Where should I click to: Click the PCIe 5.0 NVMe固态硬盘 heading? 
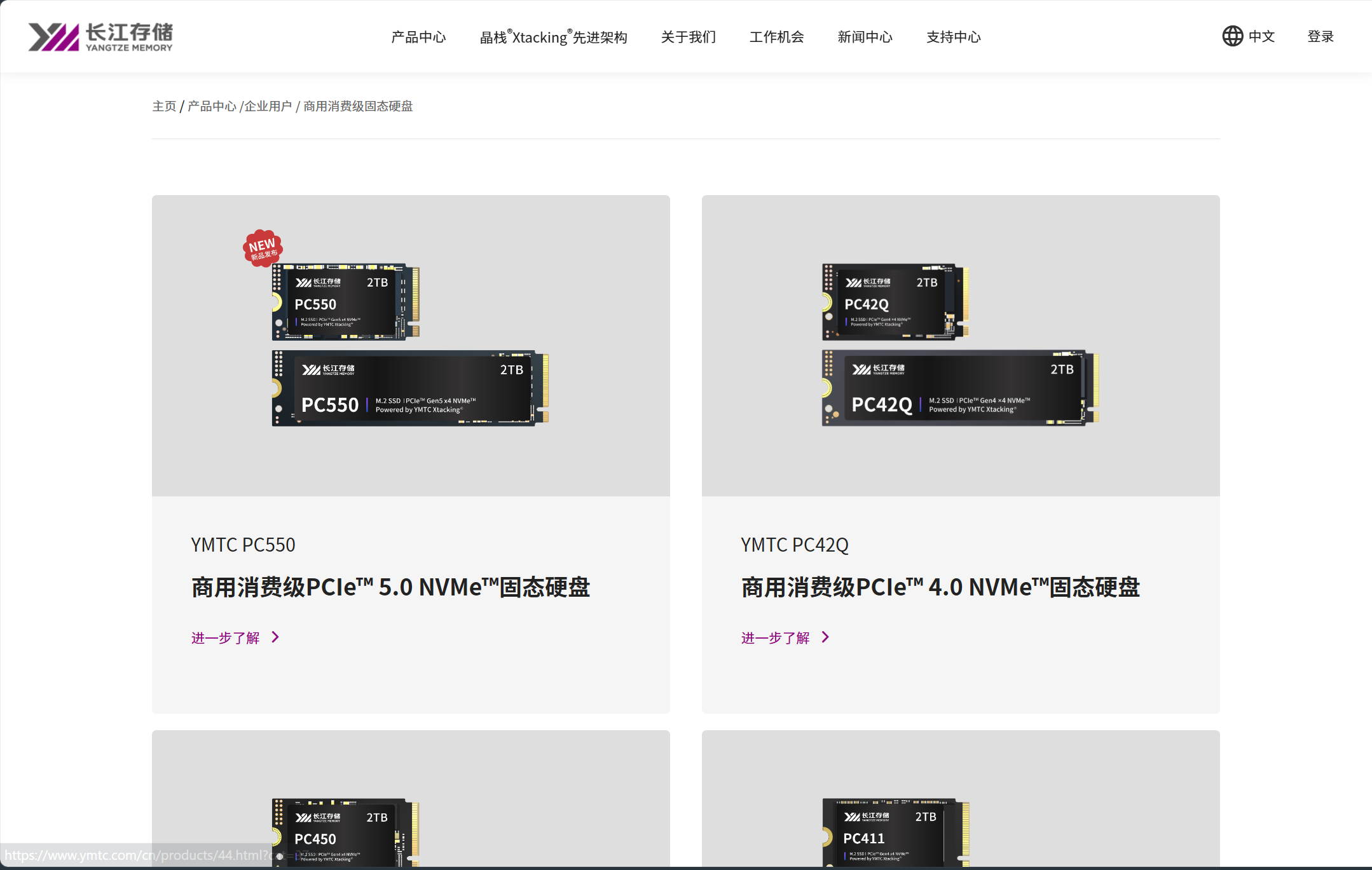pyautogui.click(x=390, y=587)
